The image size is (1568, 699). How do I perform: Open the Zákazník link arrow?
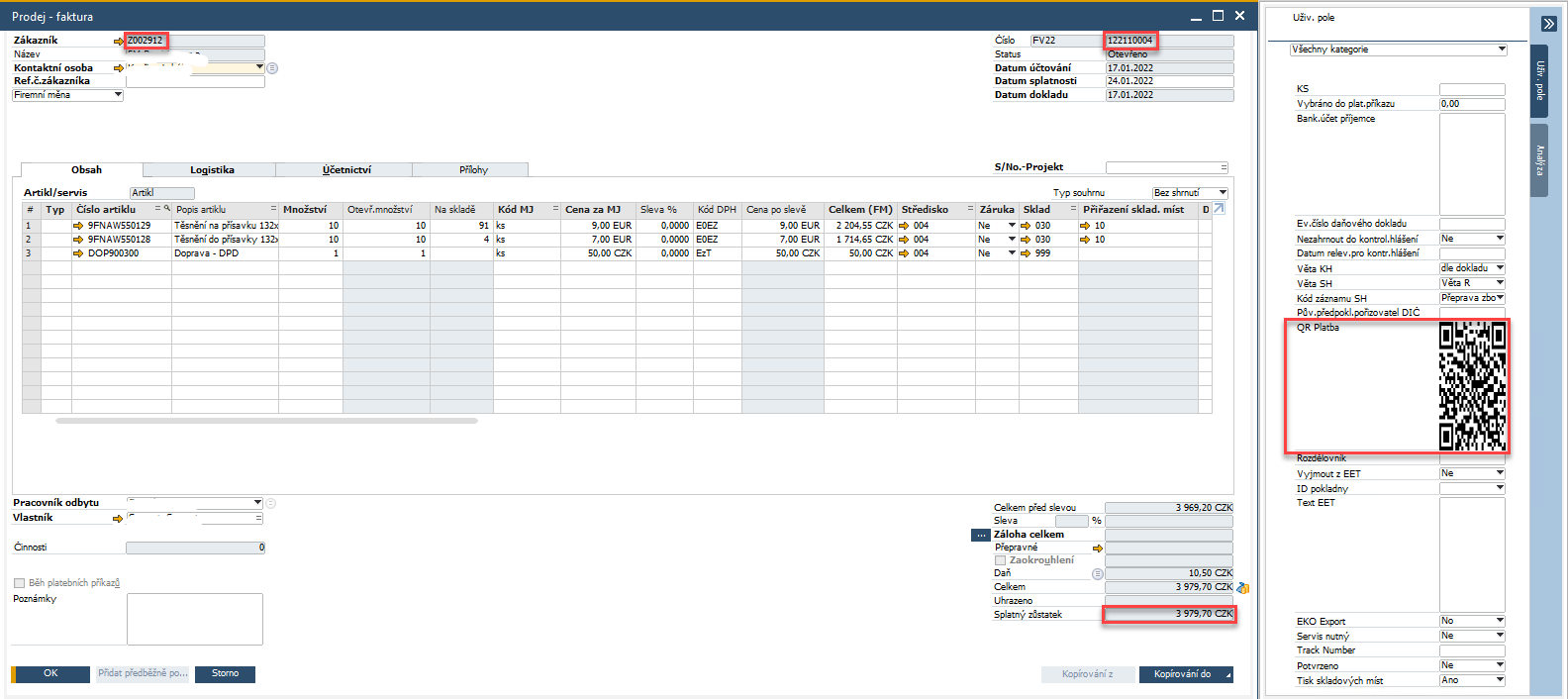119,42
